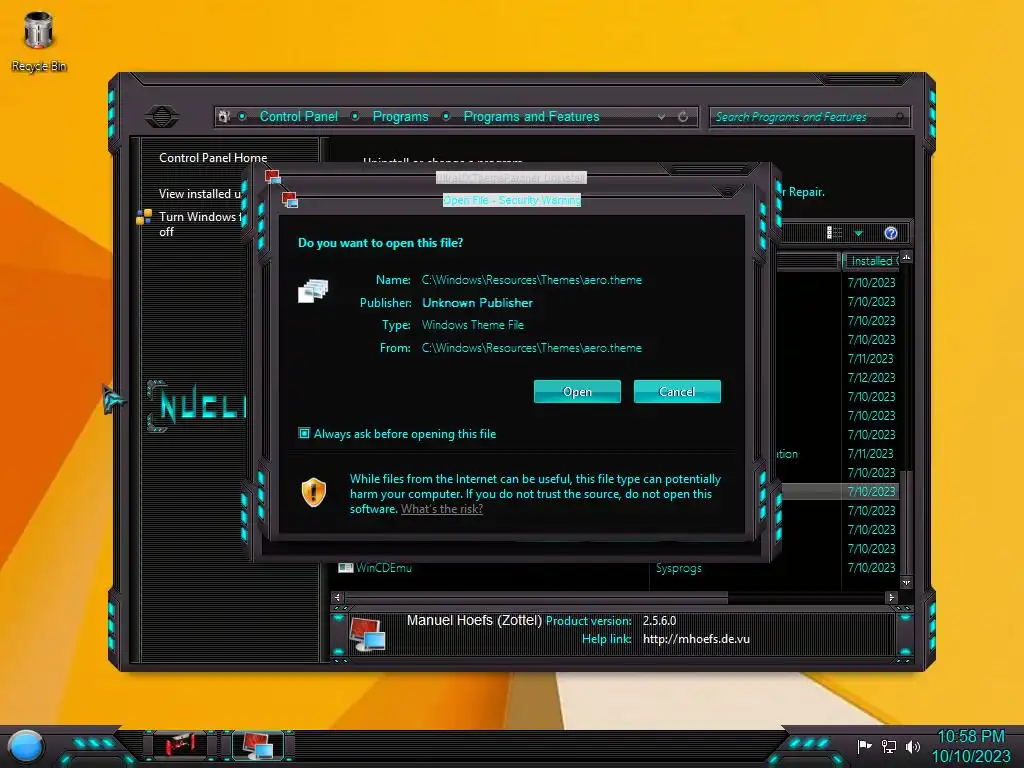Click the Start orb button

click(x=27, y=747)
